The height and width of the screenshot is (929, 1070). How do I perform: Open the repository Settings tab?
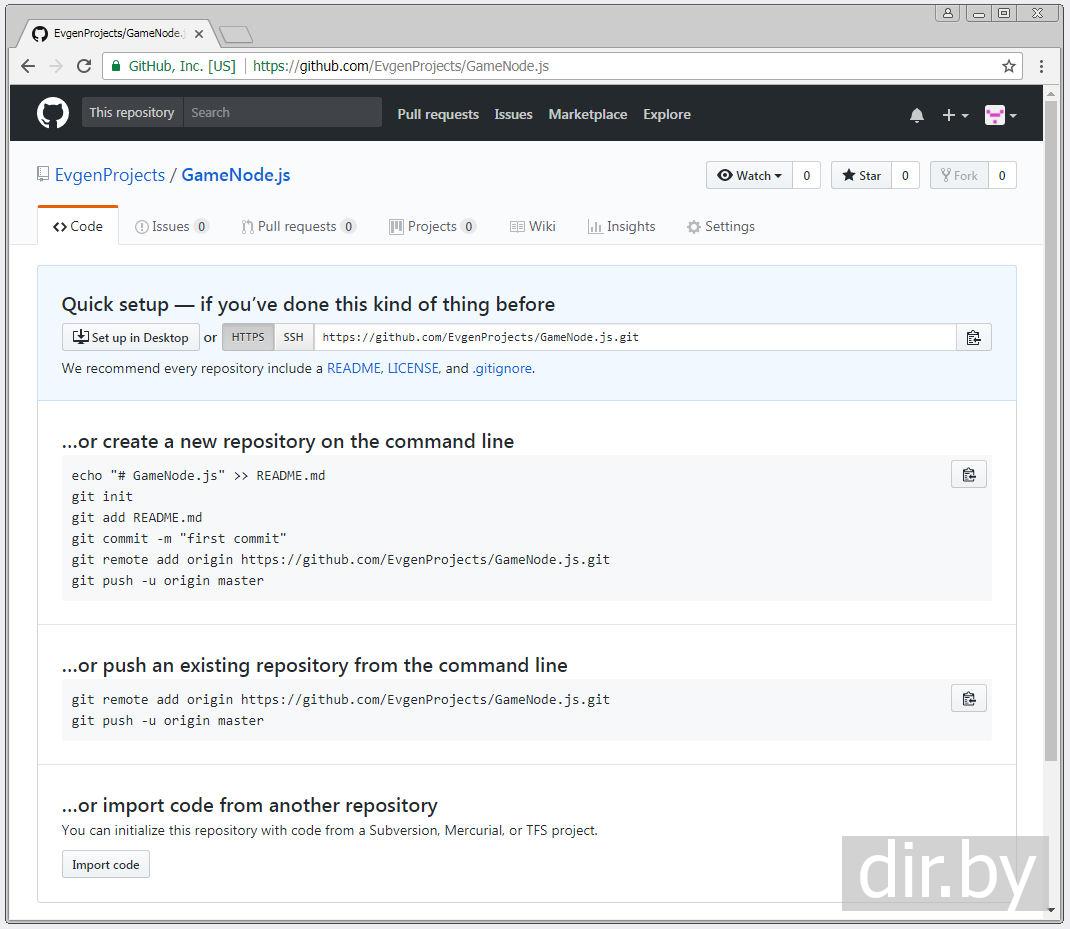[720, 227]
